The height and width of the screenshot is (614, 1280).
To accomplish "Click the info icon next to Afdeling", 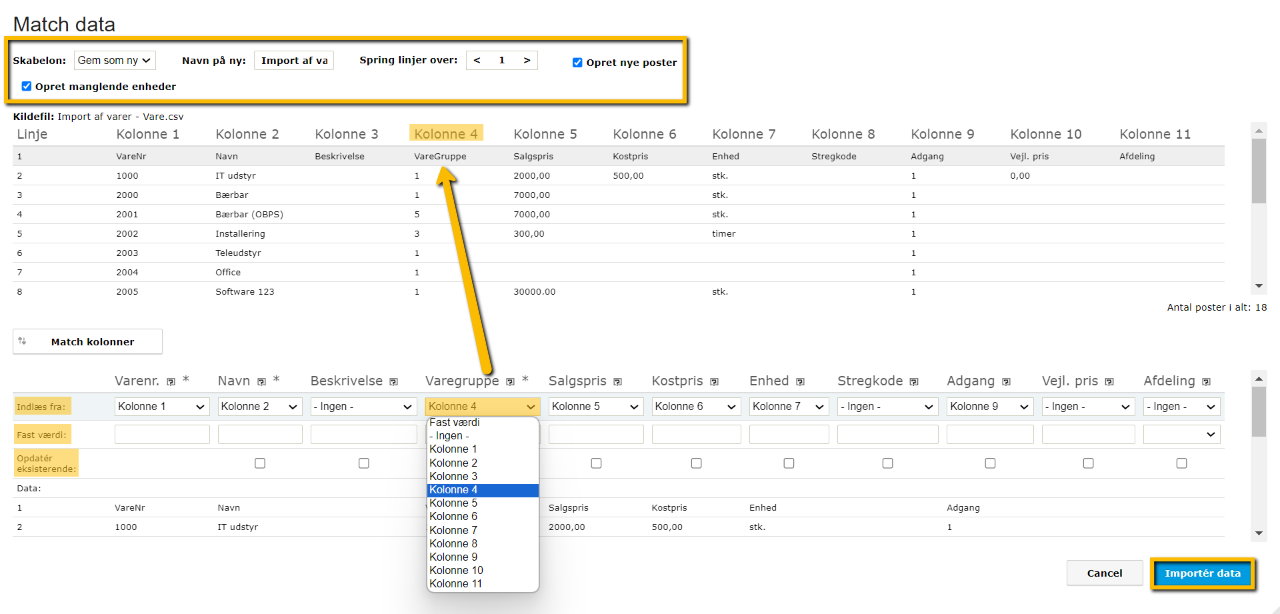I will (x=1205, y=381).
